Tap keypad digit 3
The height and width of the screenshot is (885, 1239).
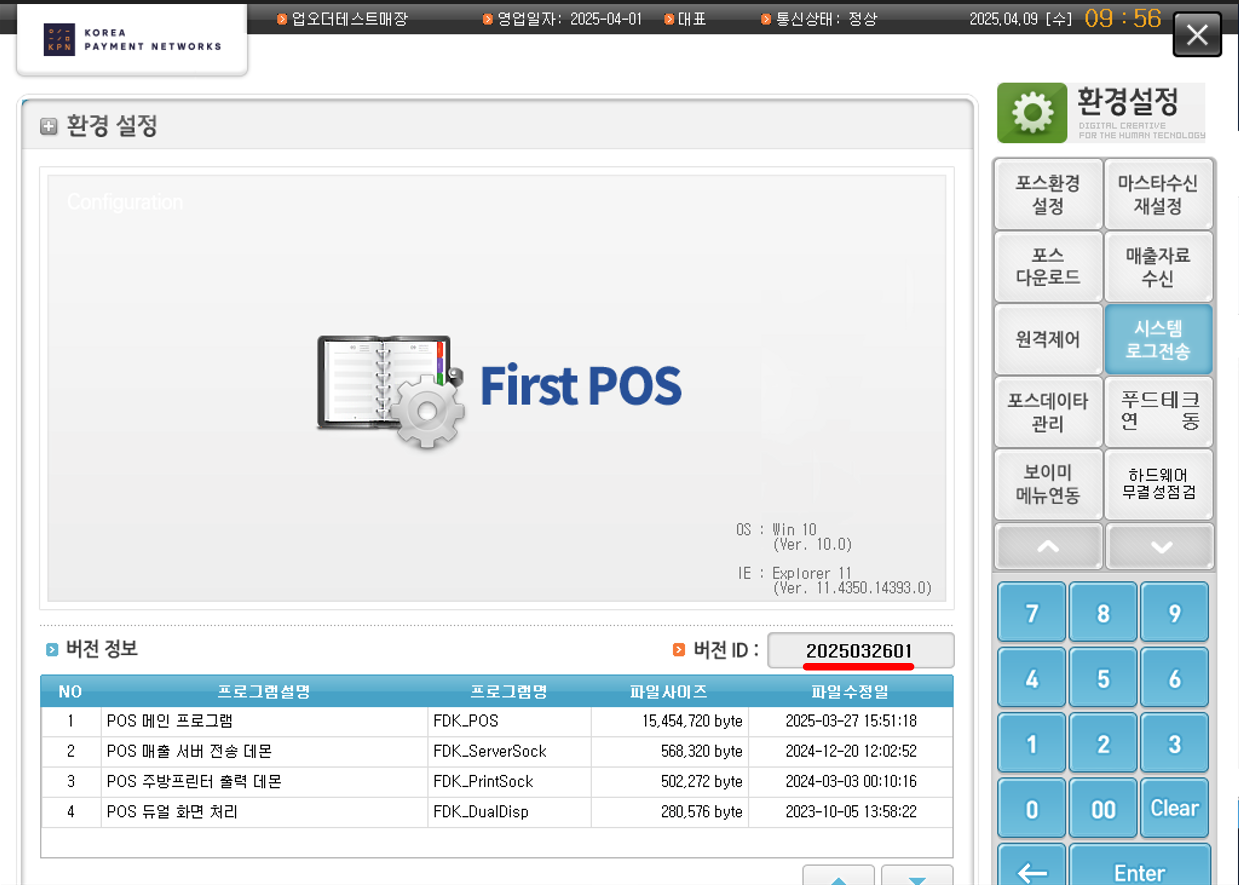click(1175, 743)
